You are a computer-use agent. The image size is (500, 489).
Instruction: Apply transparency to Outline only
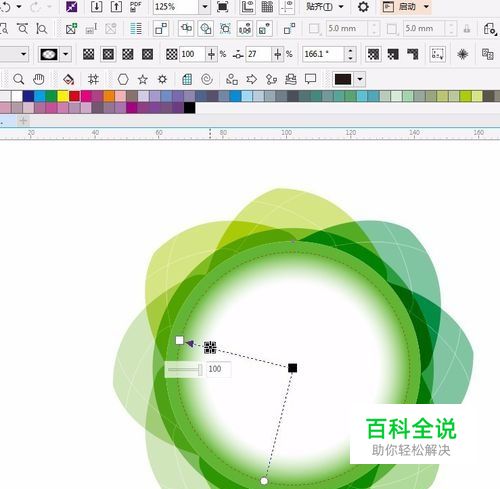click(413, 54)
